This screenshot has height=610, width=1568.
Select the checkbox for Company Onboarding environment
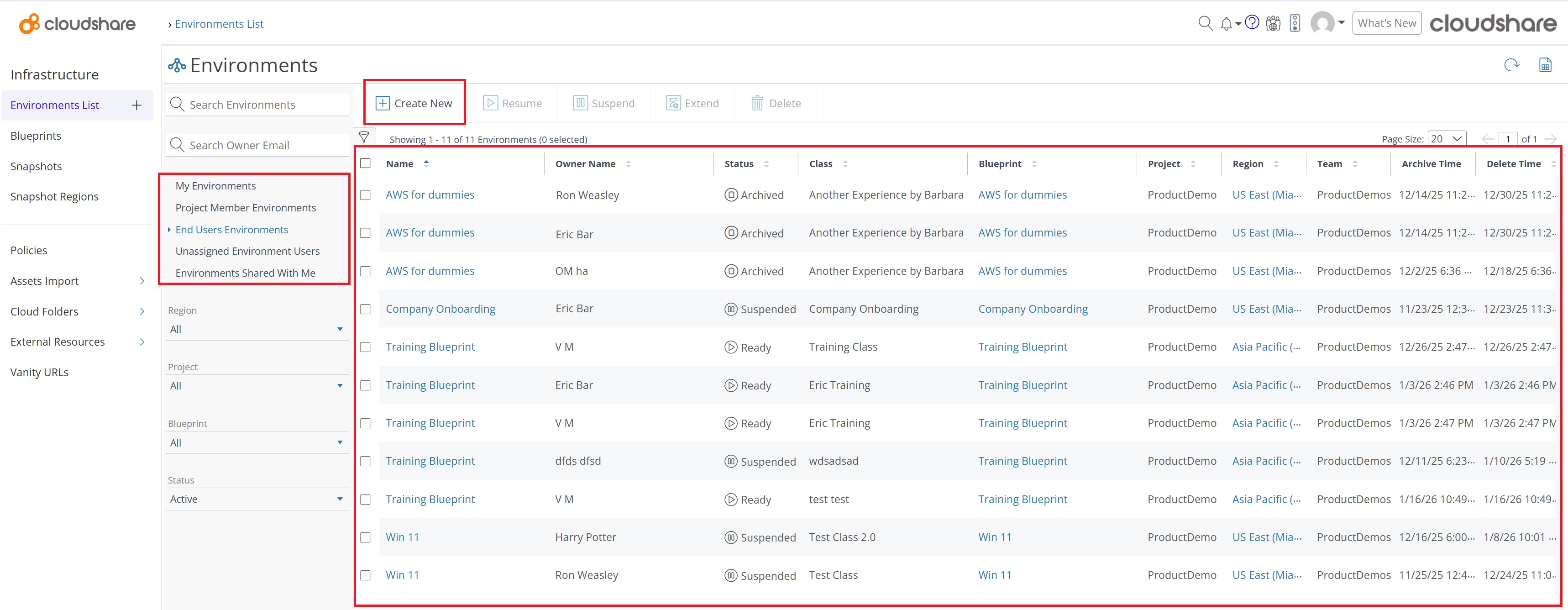pyautogui.click(x=366, y=309)
